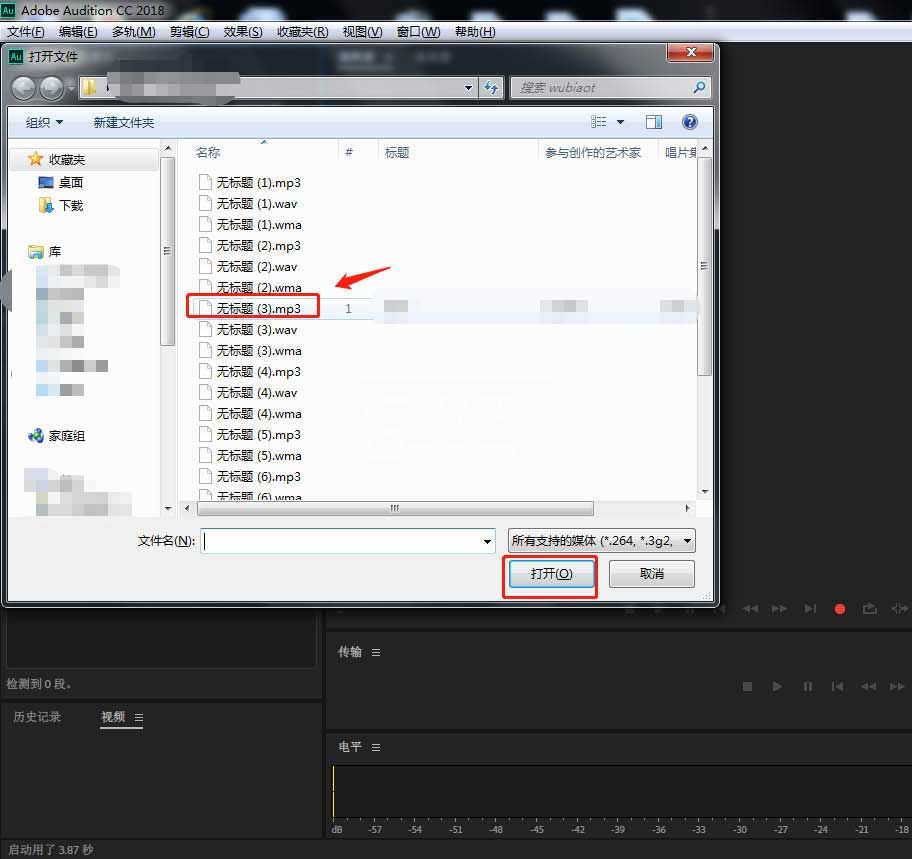
Task: Click the rewind button in the Transport panel
Action: 868,686
